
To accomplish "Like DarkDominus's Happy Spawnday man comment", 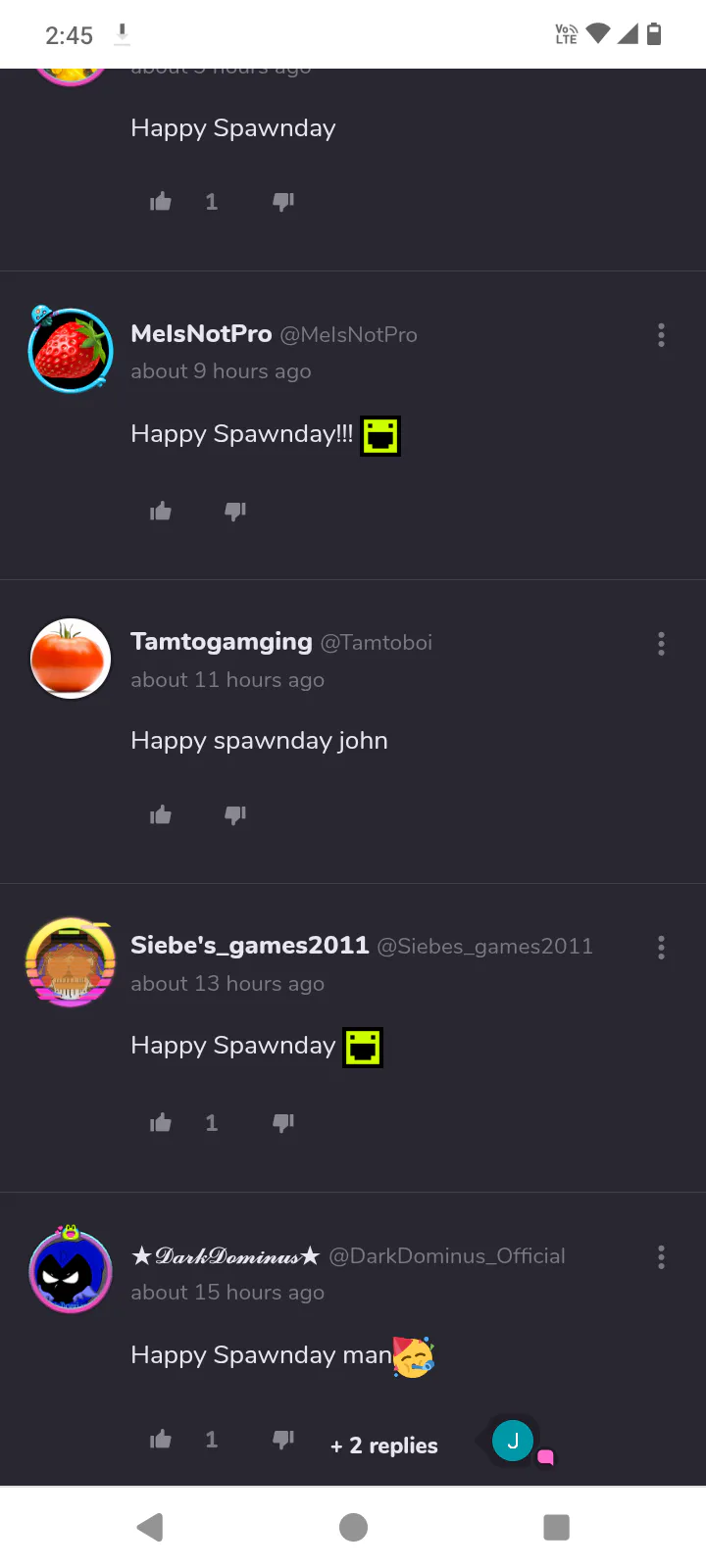I will (161, 1439).
